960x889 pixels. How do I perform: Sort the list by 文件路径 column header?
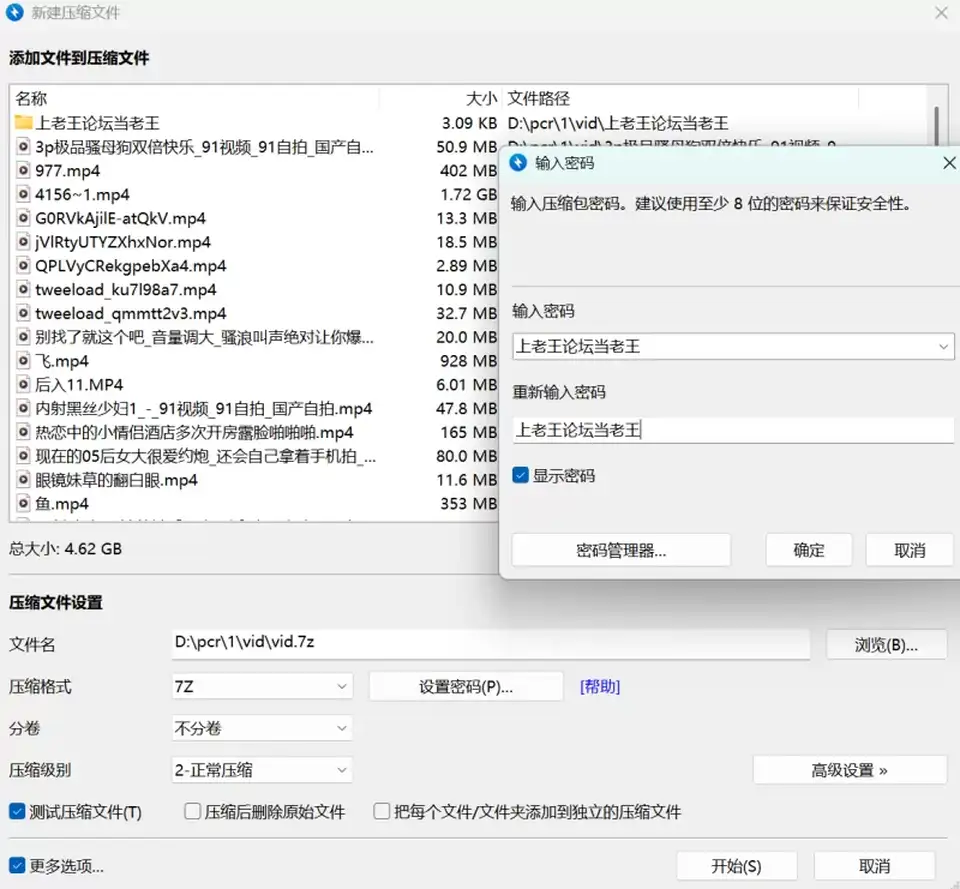click(x=680, y=98)
